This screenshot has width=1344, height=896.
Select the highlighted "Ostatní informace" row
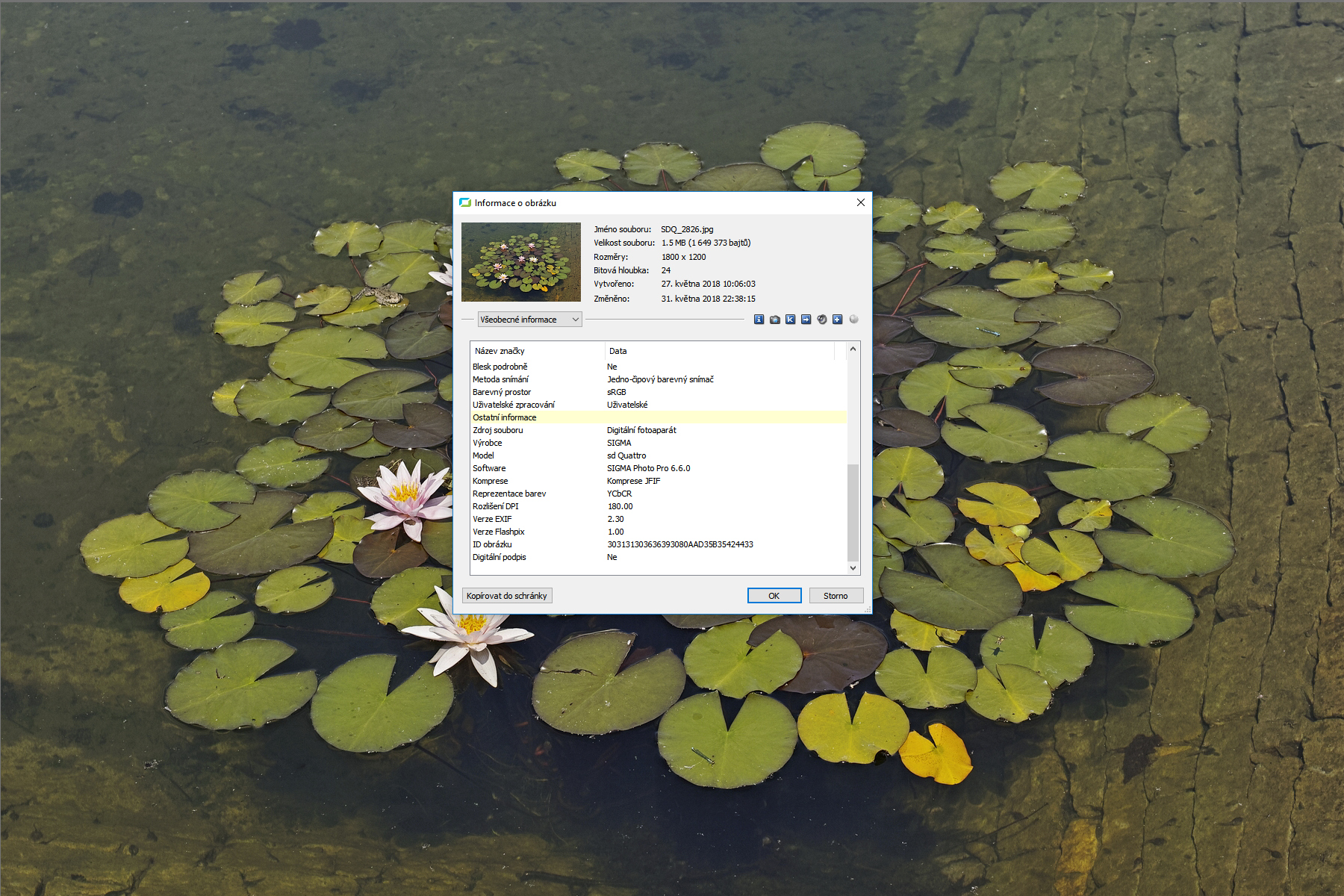pyautogui.click(x=505, y=417)
